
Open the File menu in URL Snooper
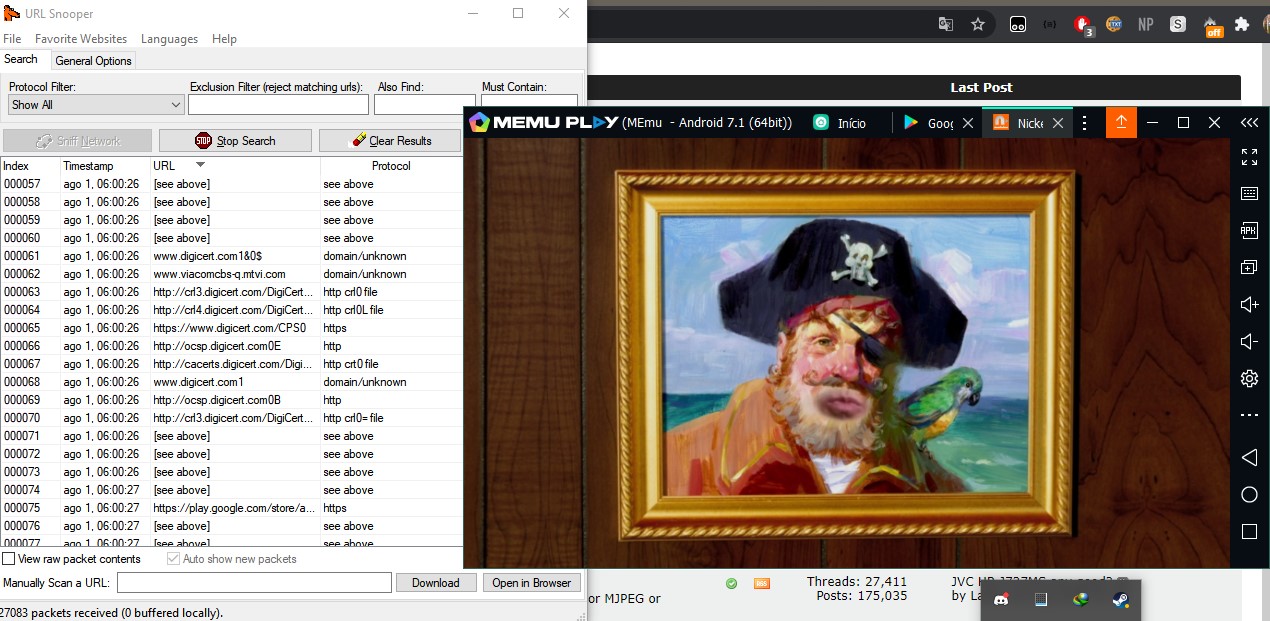[x=12, y=39]
